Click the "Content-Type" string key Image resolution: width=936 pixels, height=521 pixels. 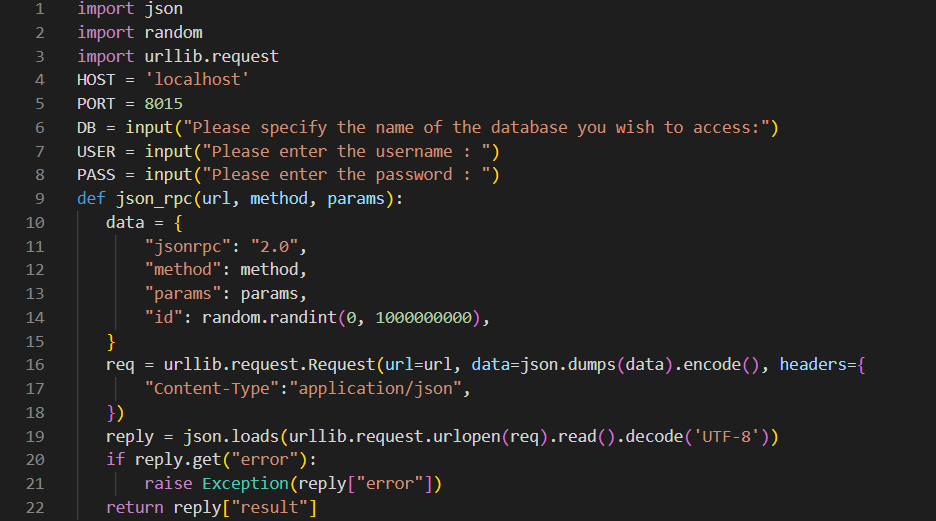(211, 389)
